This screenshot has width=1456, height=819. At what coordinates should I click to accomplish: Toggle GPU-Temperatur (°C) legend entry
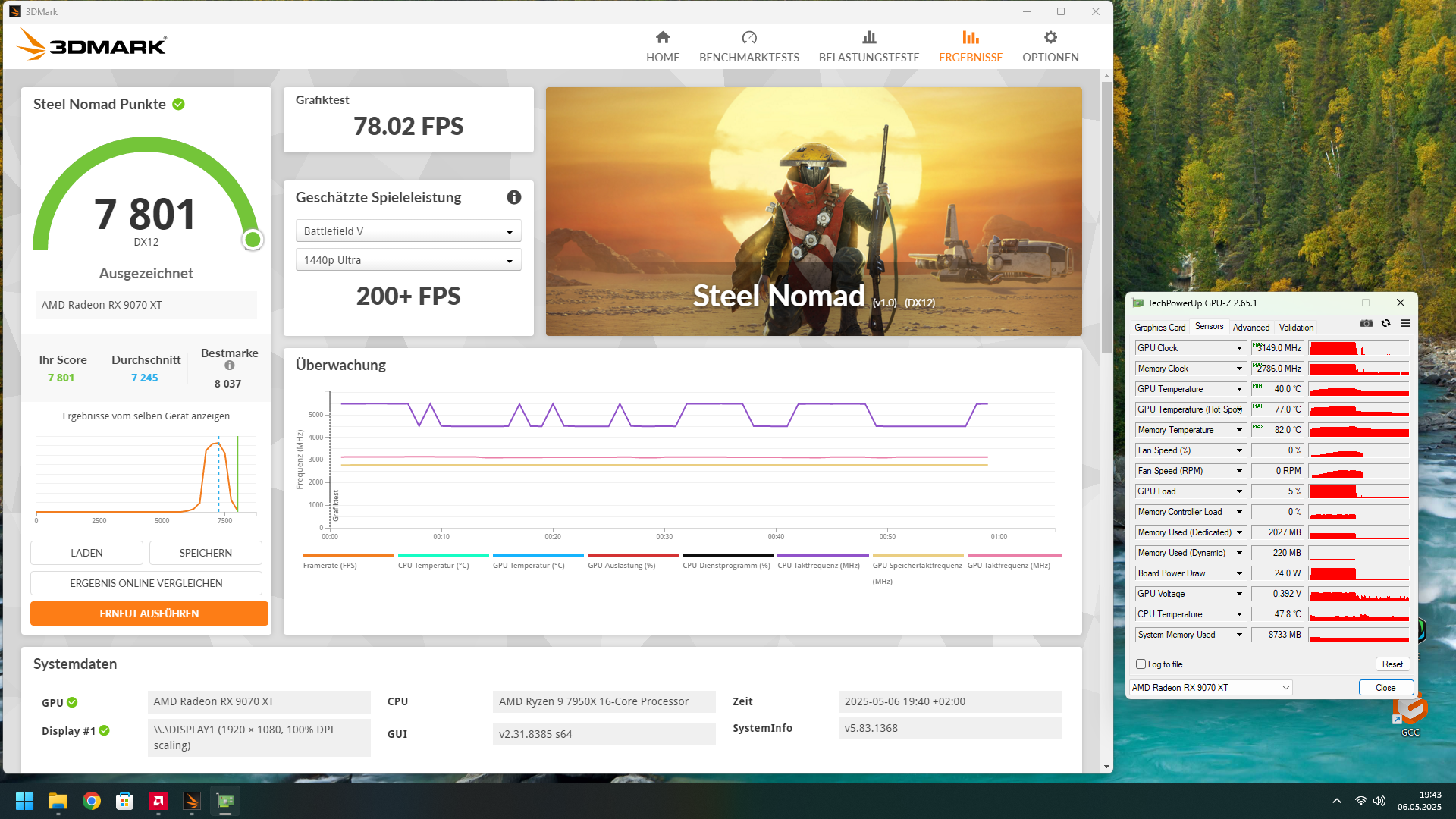point(529,566)
